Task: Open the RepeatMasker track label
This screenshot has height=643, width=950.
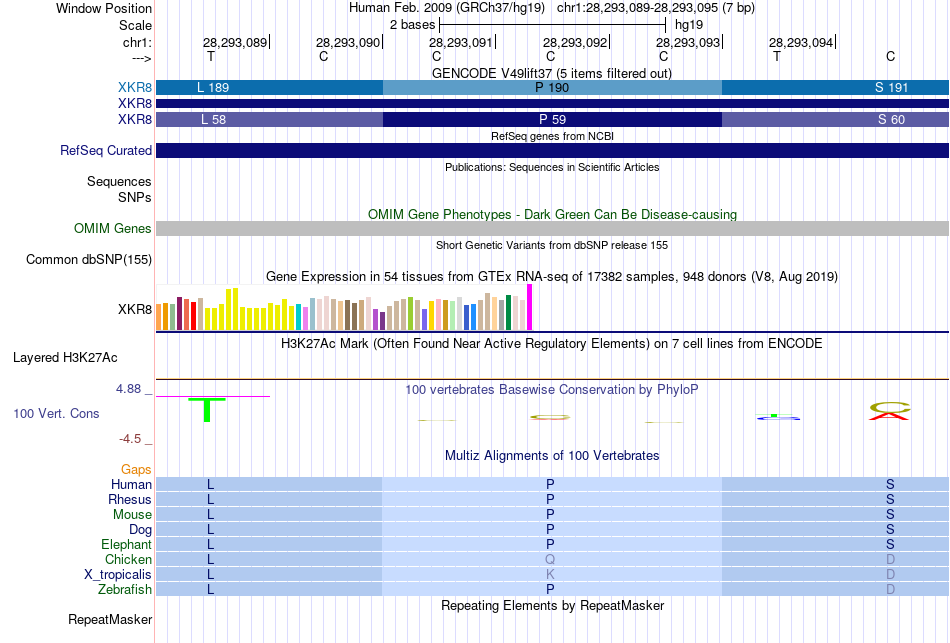Action: tap(110, 619)
